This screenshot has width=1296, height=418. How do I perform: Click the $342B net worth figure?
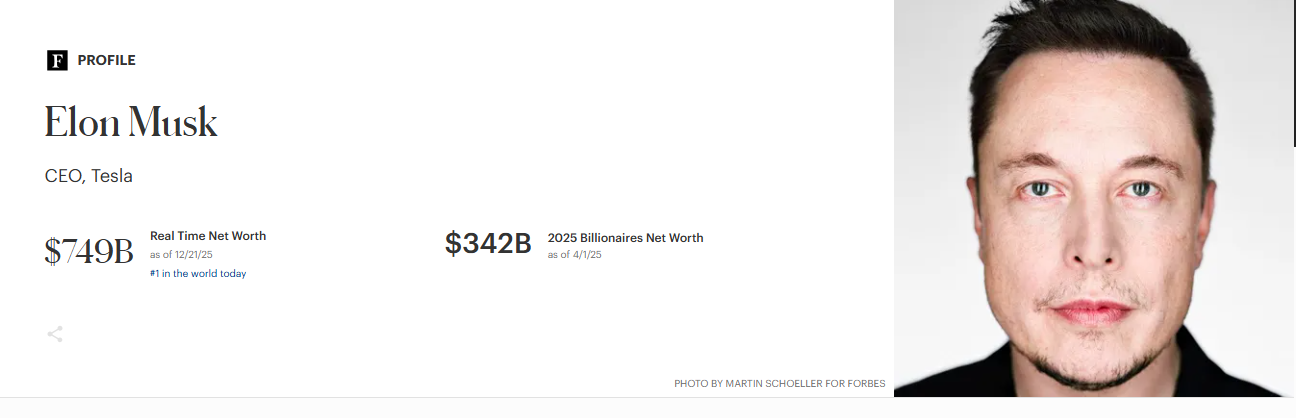[488, 243]
